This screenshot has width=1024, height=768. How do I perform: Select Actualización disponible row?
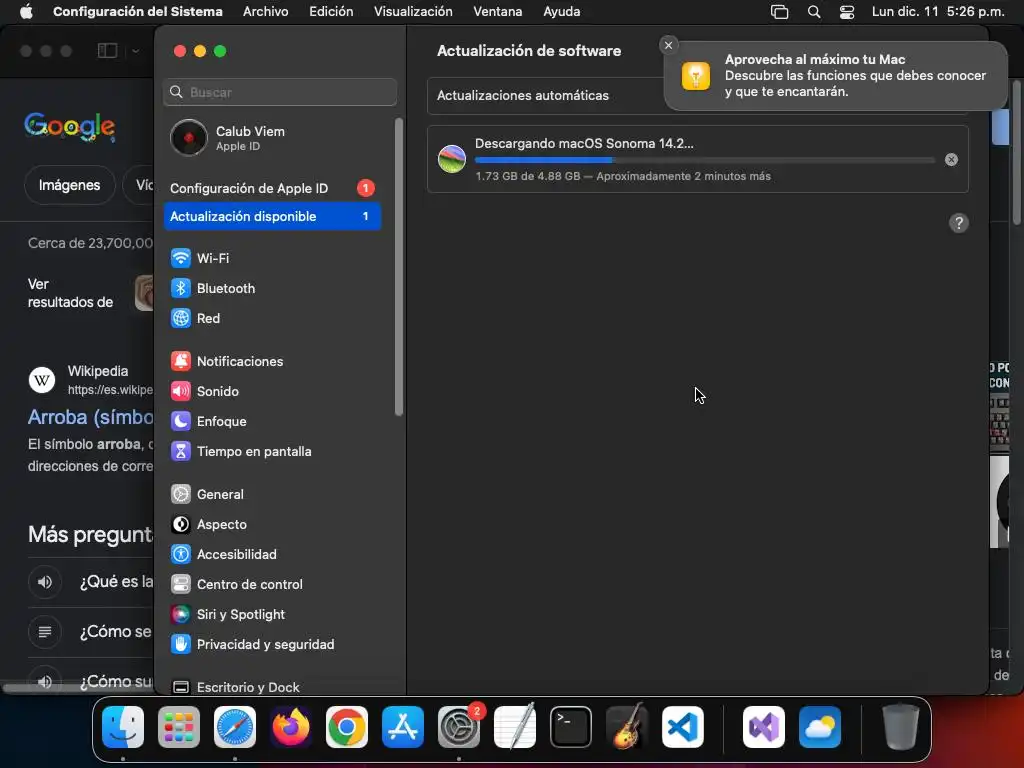tap(272, 216)
